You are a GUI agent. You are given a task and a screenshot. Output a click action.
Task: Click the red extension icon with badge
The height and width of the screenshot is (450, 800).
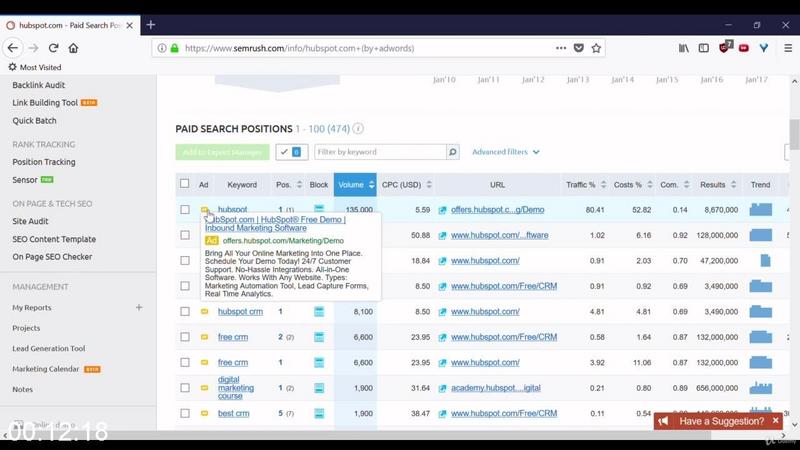(x=724, y=47)
